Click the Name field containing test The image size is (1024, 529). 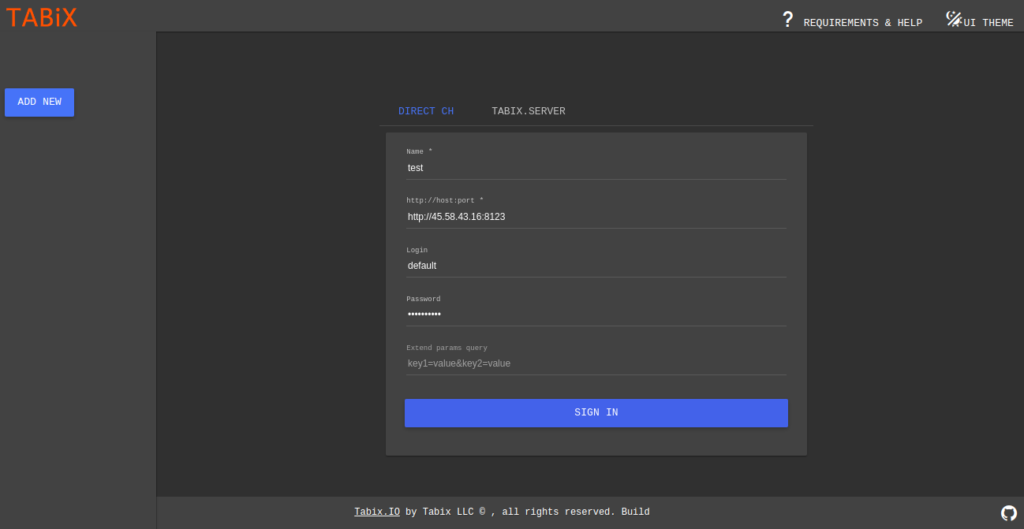596,168
